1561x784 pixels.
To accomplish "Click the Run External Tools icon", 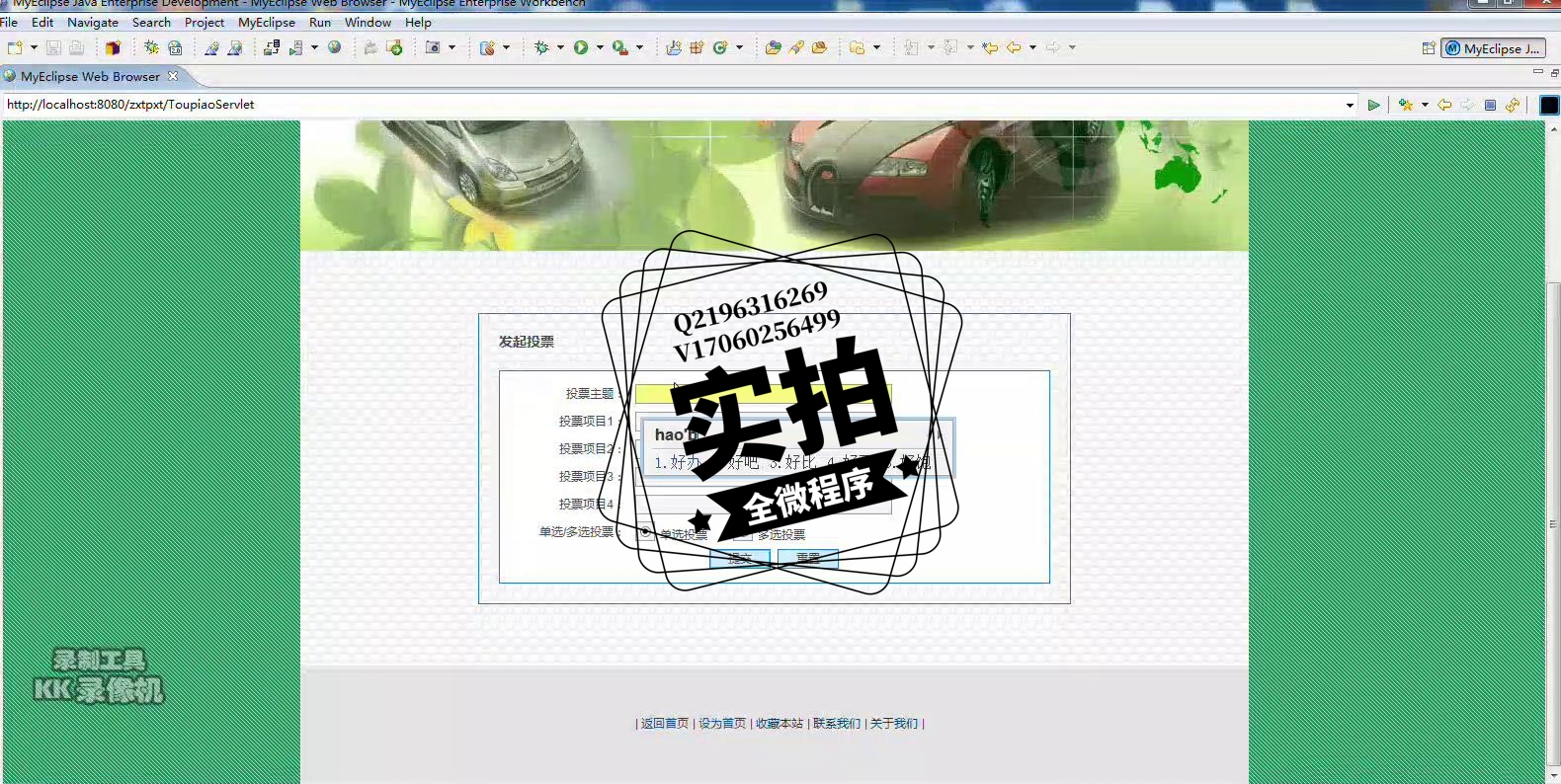I will pos(619,47).
